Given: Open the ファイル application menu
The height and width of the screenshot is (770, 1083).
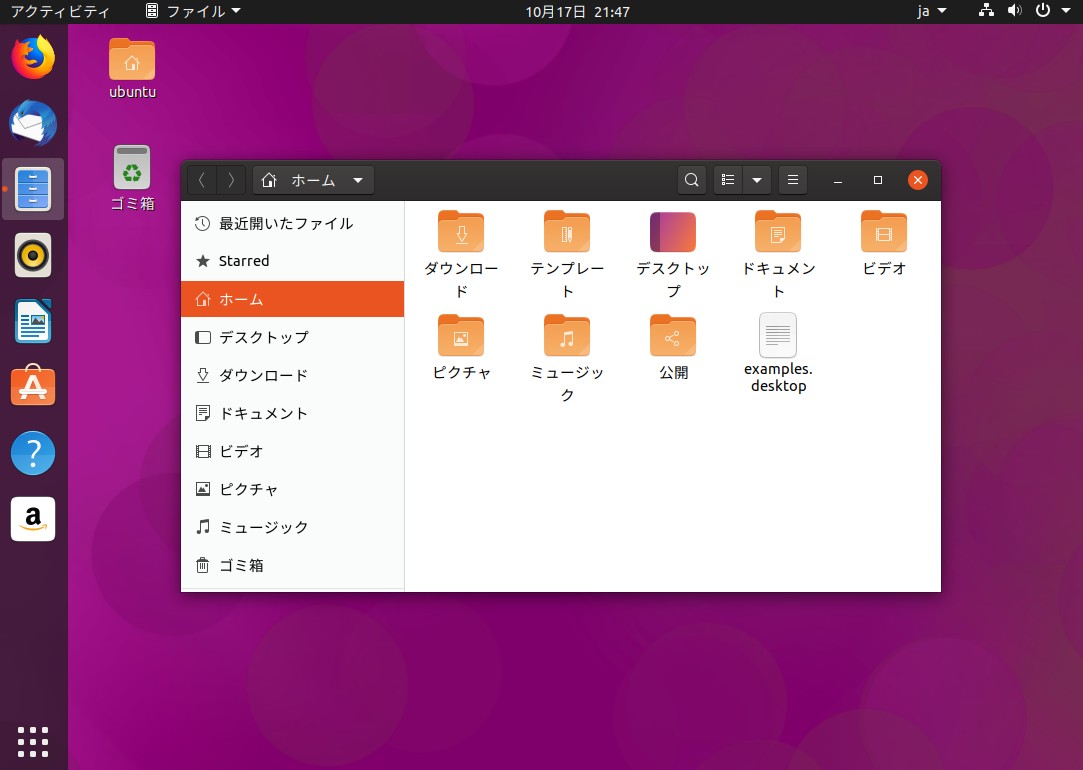Looking at the screenshot, I should point(193,11).
